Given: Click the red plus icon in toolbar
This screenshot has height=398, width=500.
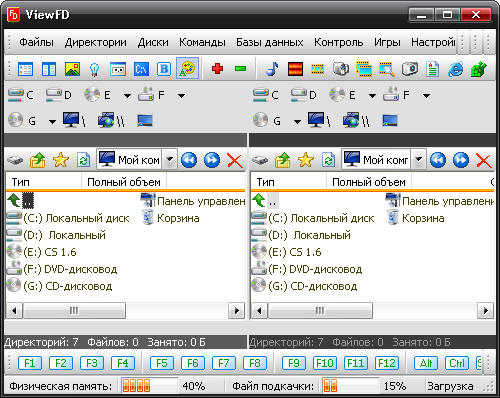Looking at the screenshot, I should pos(217,69).
